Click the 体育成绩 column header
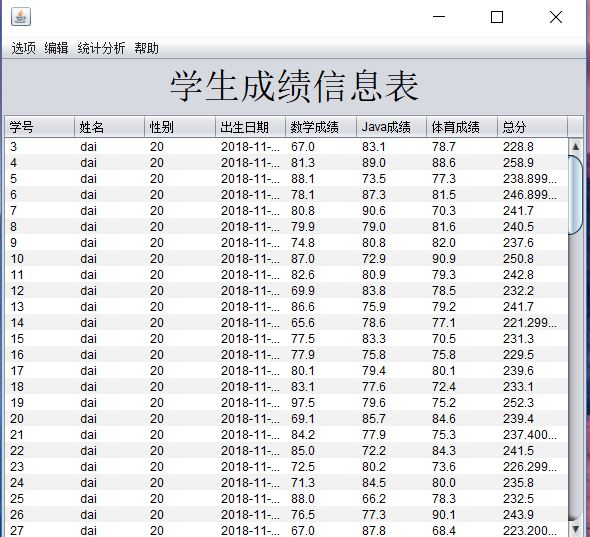Image resolution: width=590 pixels, height=537 pixels. (x=462, y=127)
